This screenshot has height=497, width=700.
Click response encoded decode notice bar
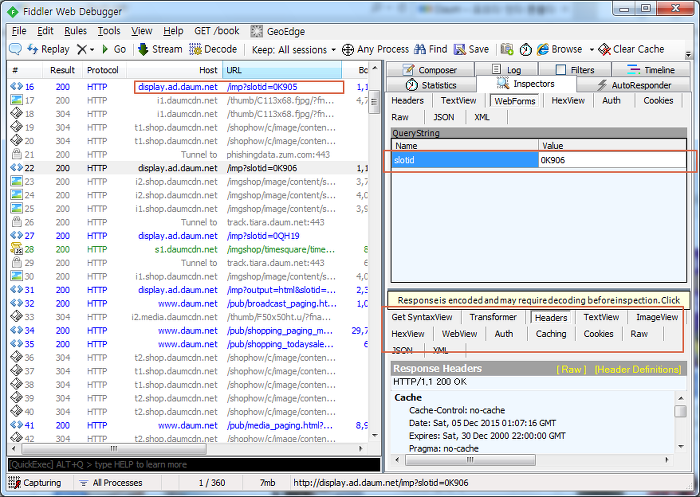[x=538, y=300]
